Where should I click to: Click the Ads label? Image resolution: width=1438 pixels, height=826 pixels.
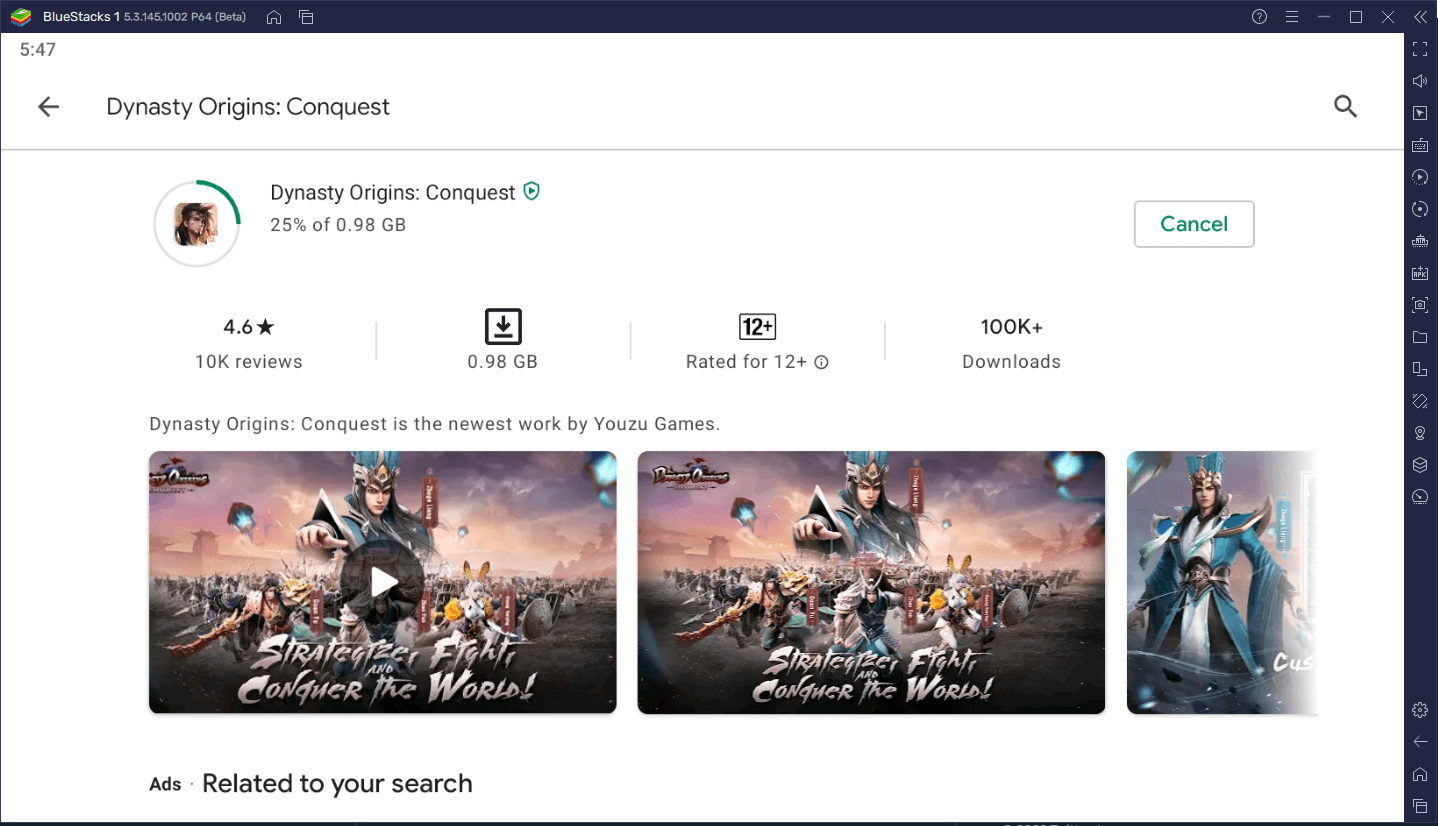coord(165,785)
